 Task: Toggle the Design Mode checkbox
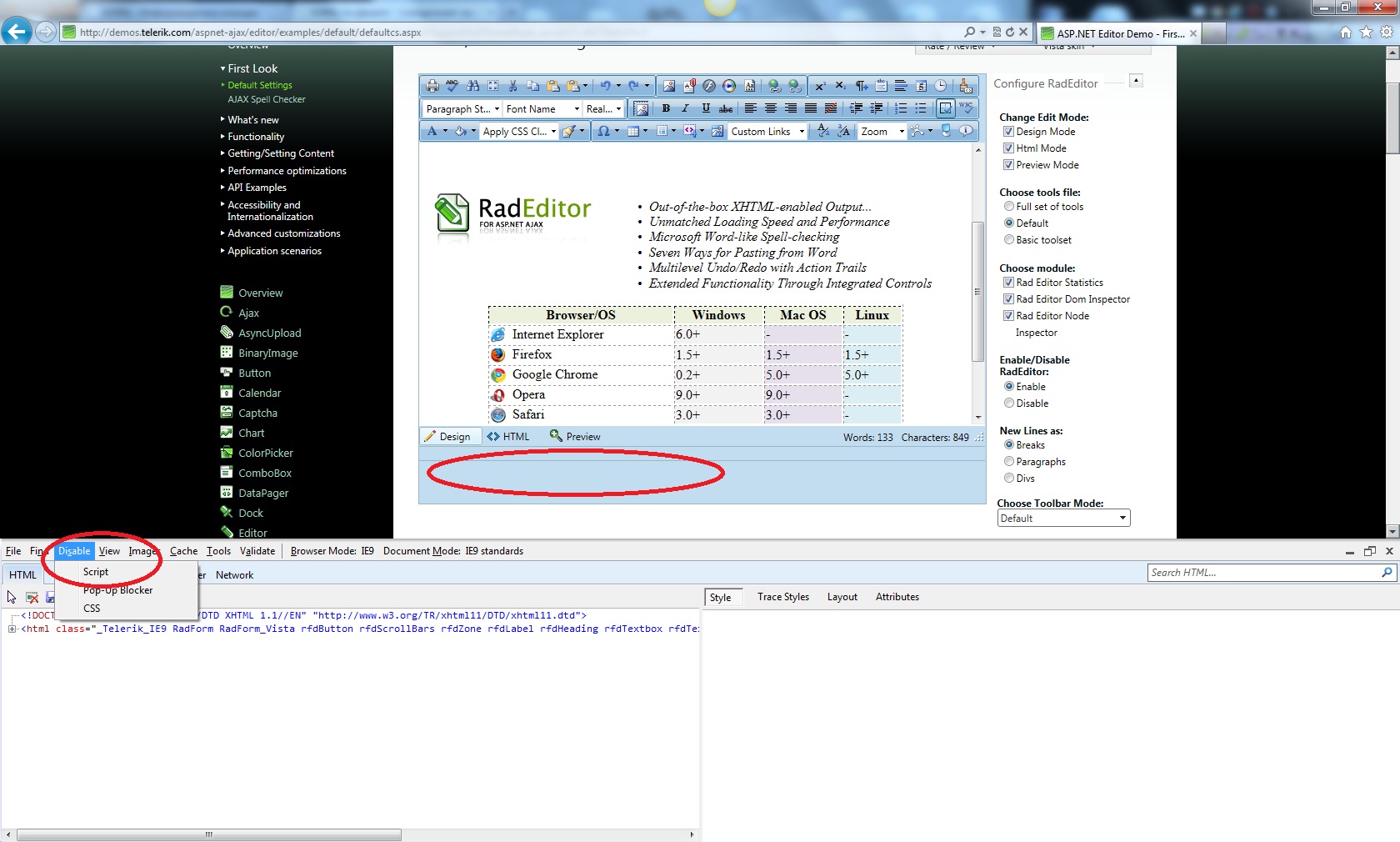click(x=1008, y=132)
